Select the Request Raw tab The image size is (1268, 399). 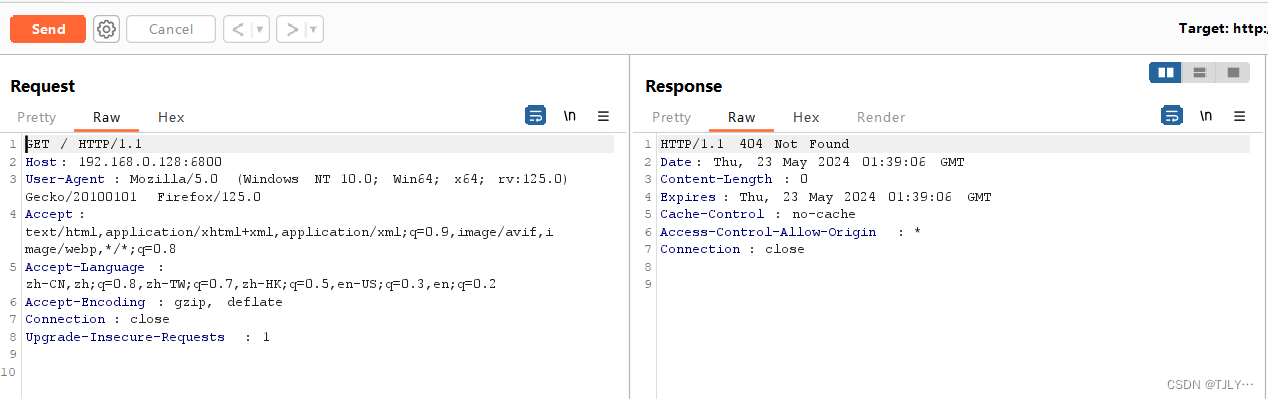(106, 117)
